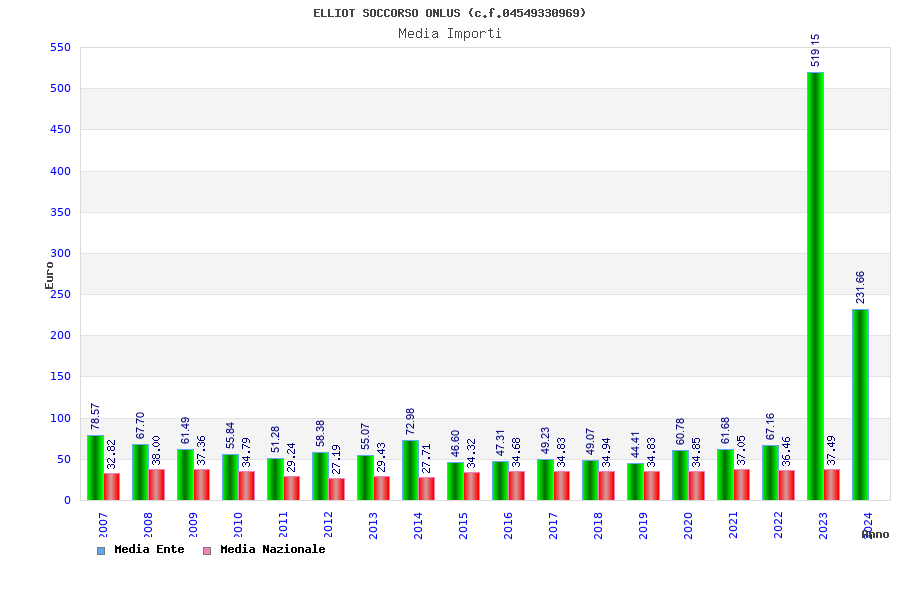Viewport: 900px width, 600px height.
Task: Click the value label 231.66
Action: point(860,288)
